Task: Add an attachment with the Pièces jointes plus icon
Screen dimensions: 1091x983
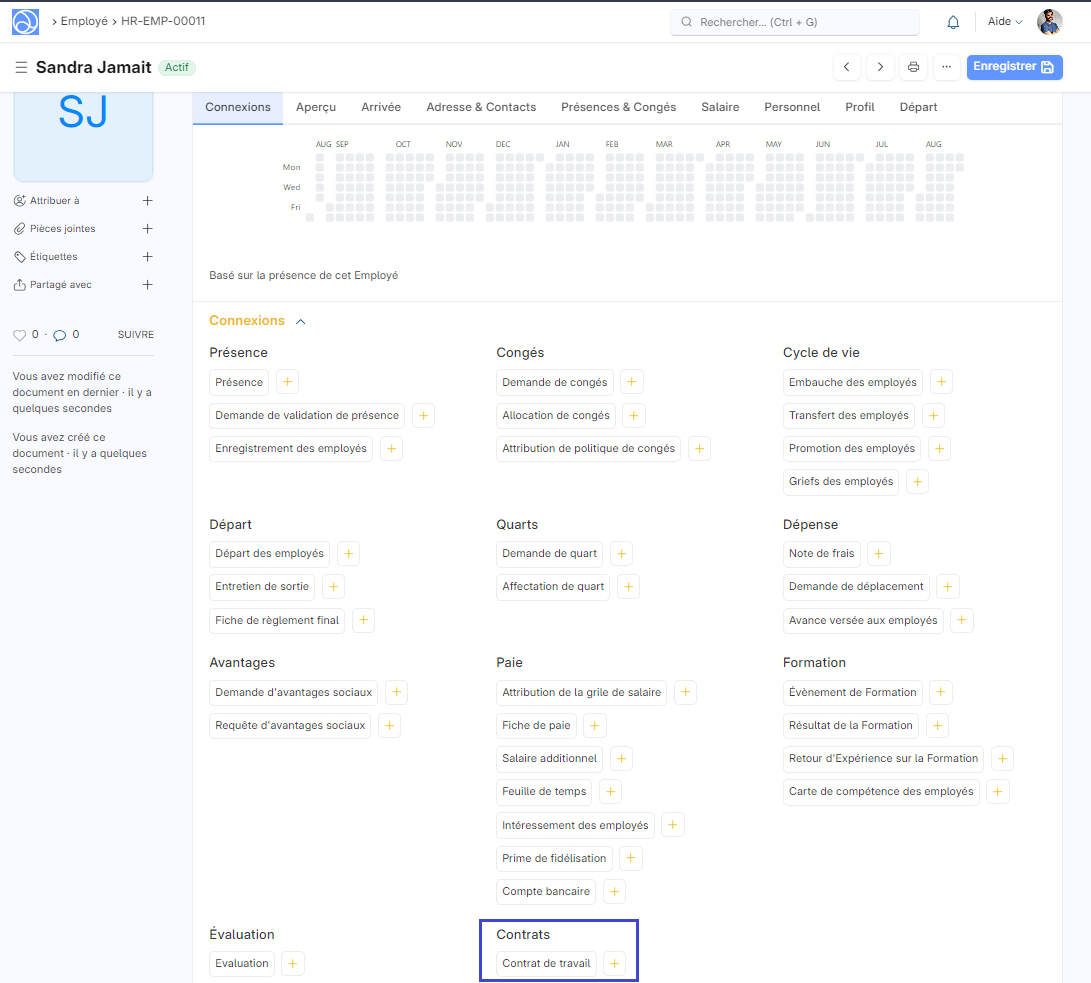Action: tap(147, 228)
